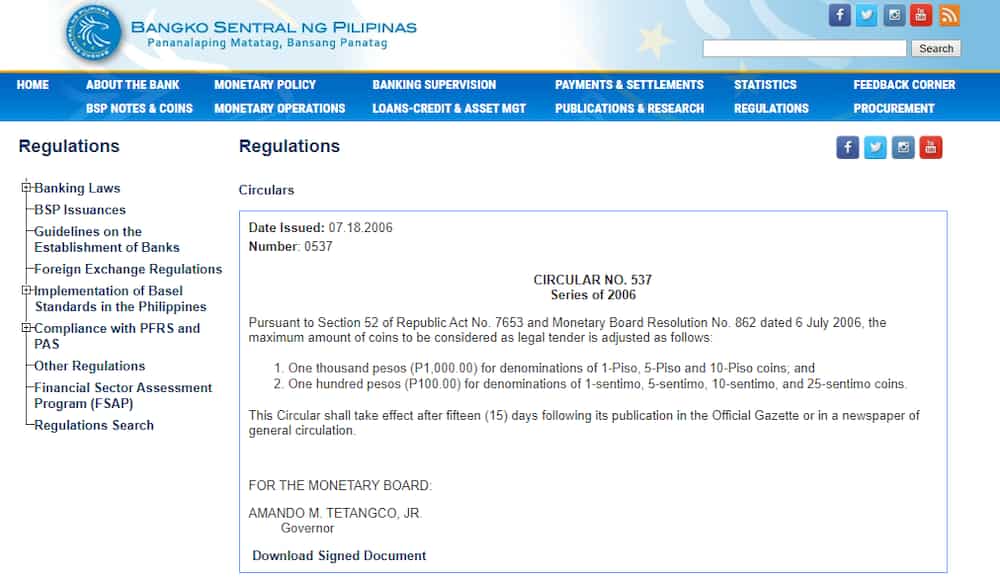Open the BSP logo in the header
Viewport: 1000px width, 580px height.
[93, 34]
